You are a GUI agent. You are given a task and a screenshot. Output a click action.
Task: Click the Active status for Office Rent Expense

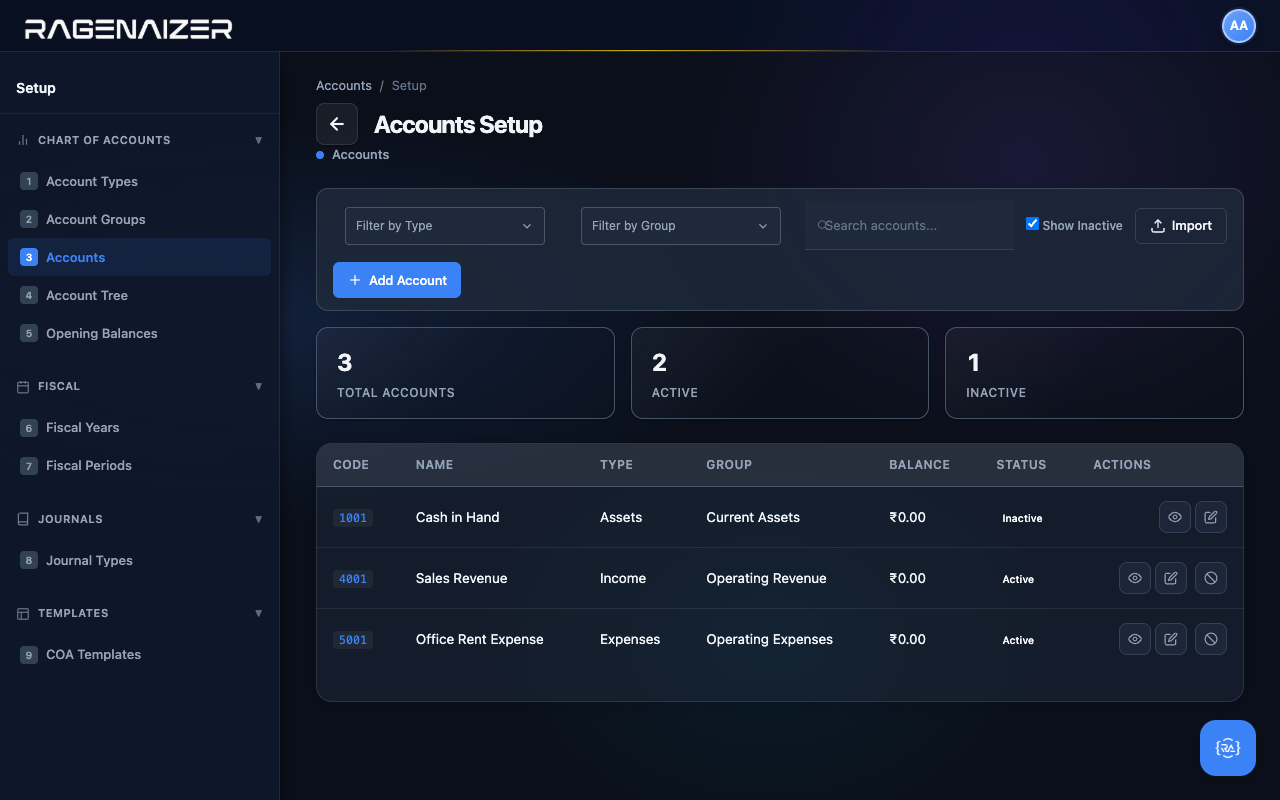1018,640
